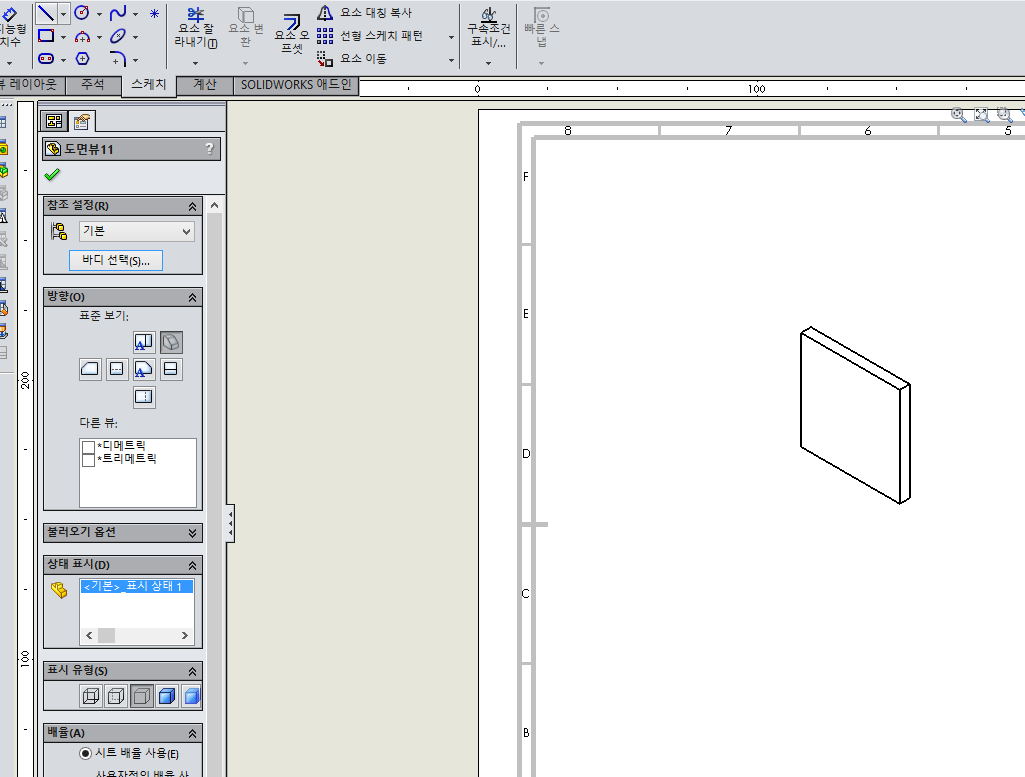Click 요소 대칭 복사 mirror entities

(365, 12)
